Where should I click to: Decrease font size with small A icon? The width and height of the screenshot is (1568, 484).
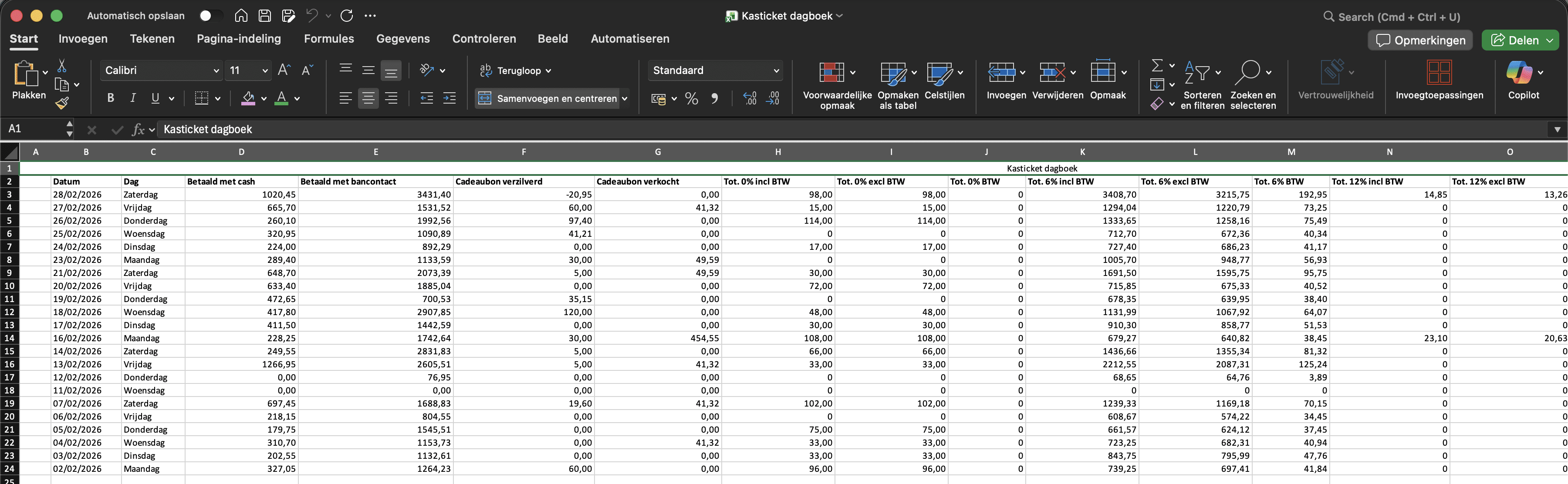coord(308,70)
